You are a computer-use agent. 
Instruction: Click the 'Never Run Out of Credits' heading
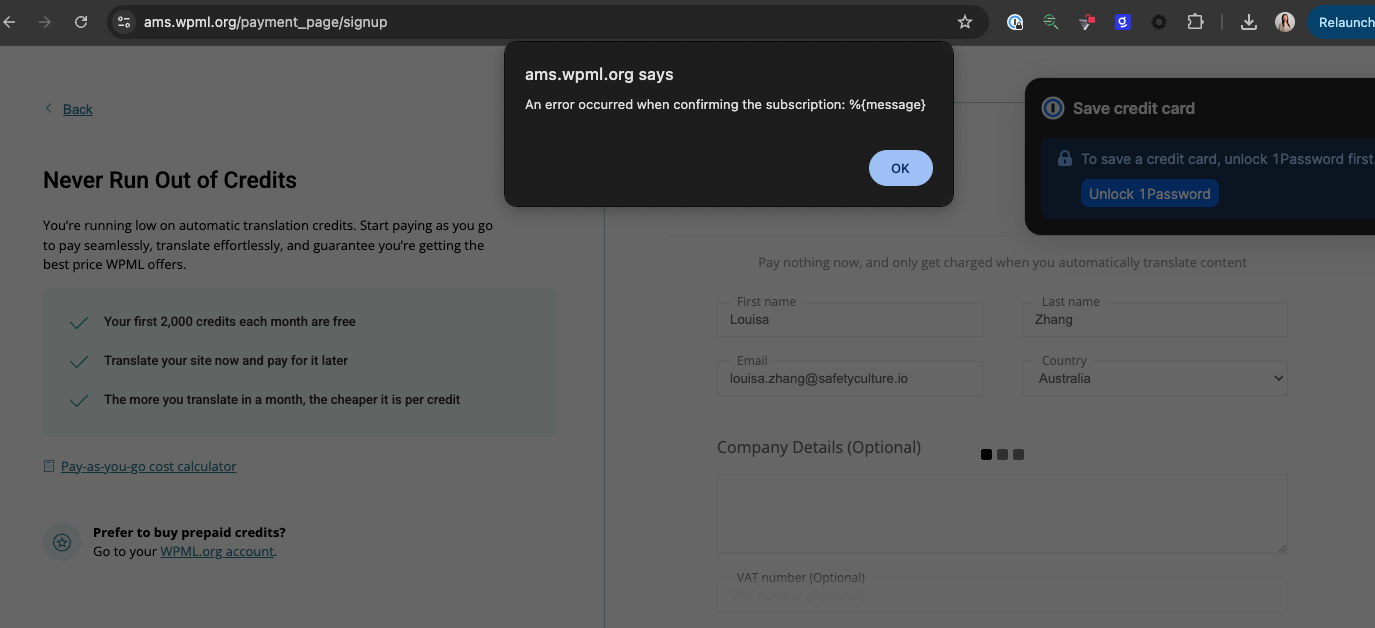point(170,181)
